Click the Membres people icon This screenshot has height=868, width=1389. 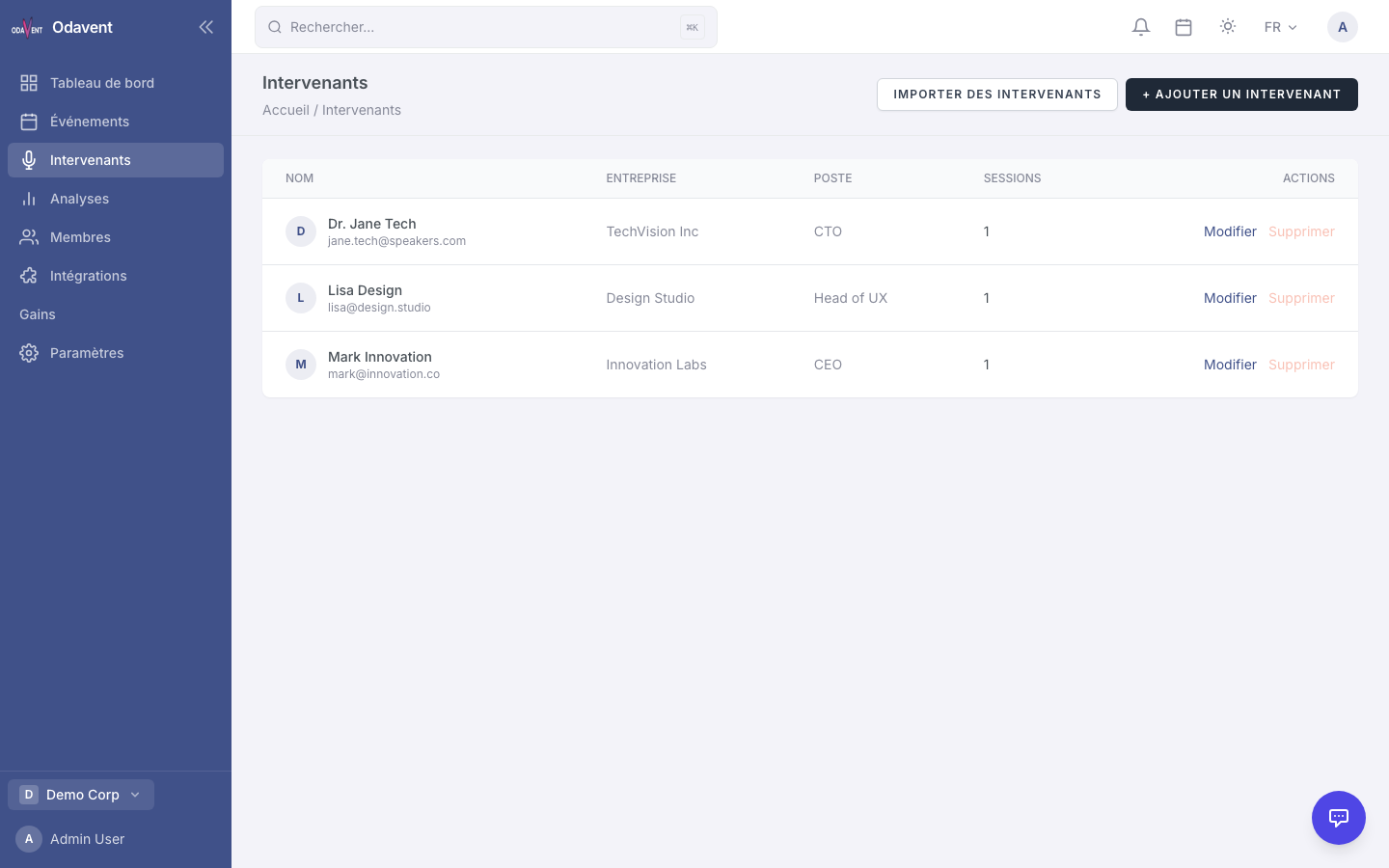click(x=29, y=237)
